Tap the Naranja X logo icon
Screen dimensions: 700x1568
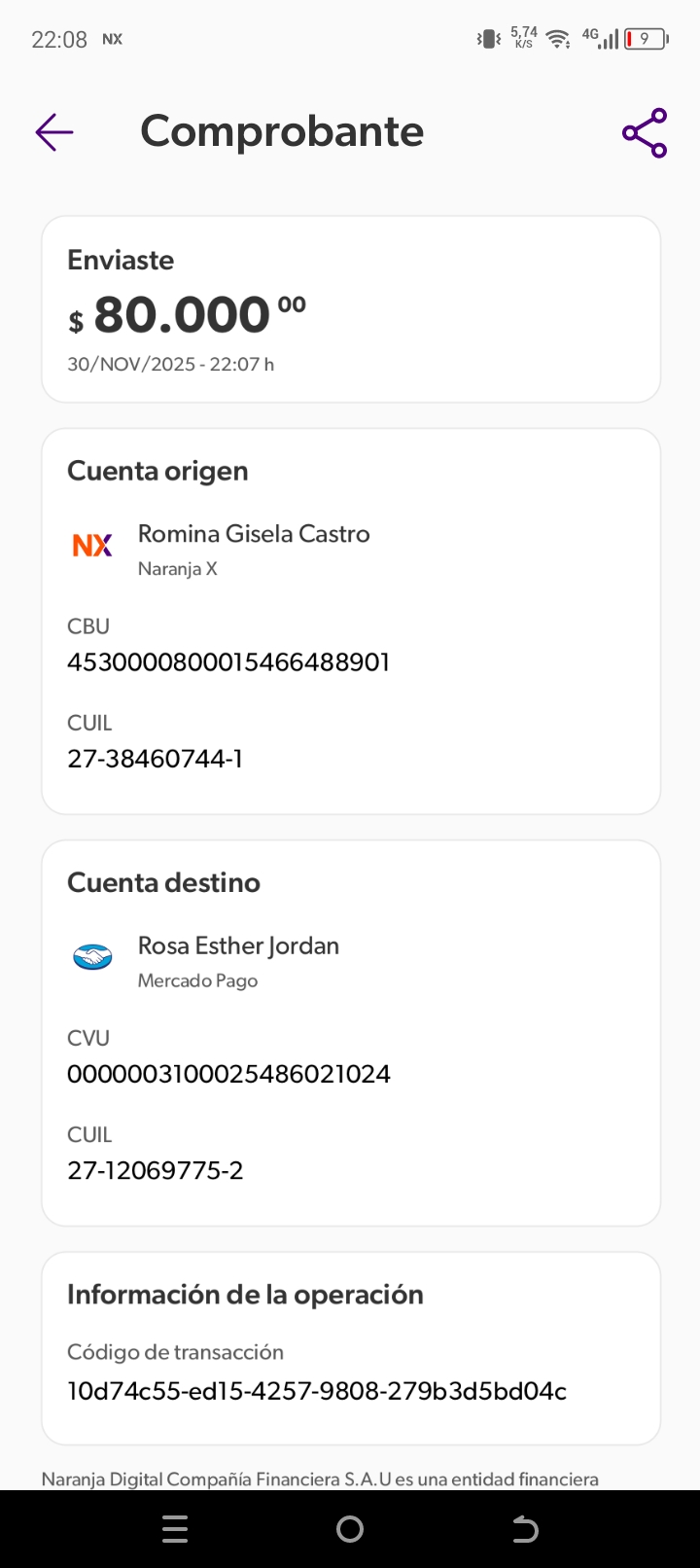point(92,545)
